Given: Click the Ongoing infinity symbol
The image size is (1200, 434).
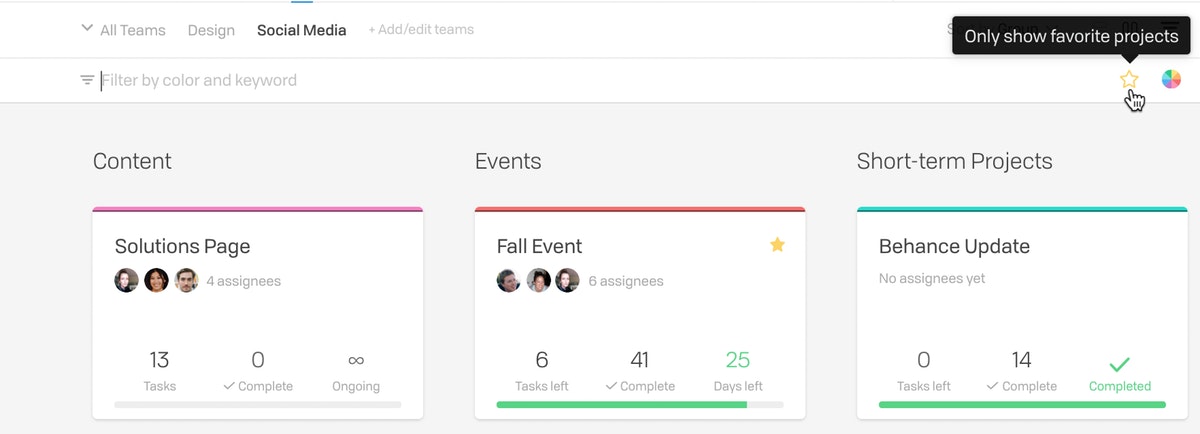Looking at the screenshot, I should point(356,360).
